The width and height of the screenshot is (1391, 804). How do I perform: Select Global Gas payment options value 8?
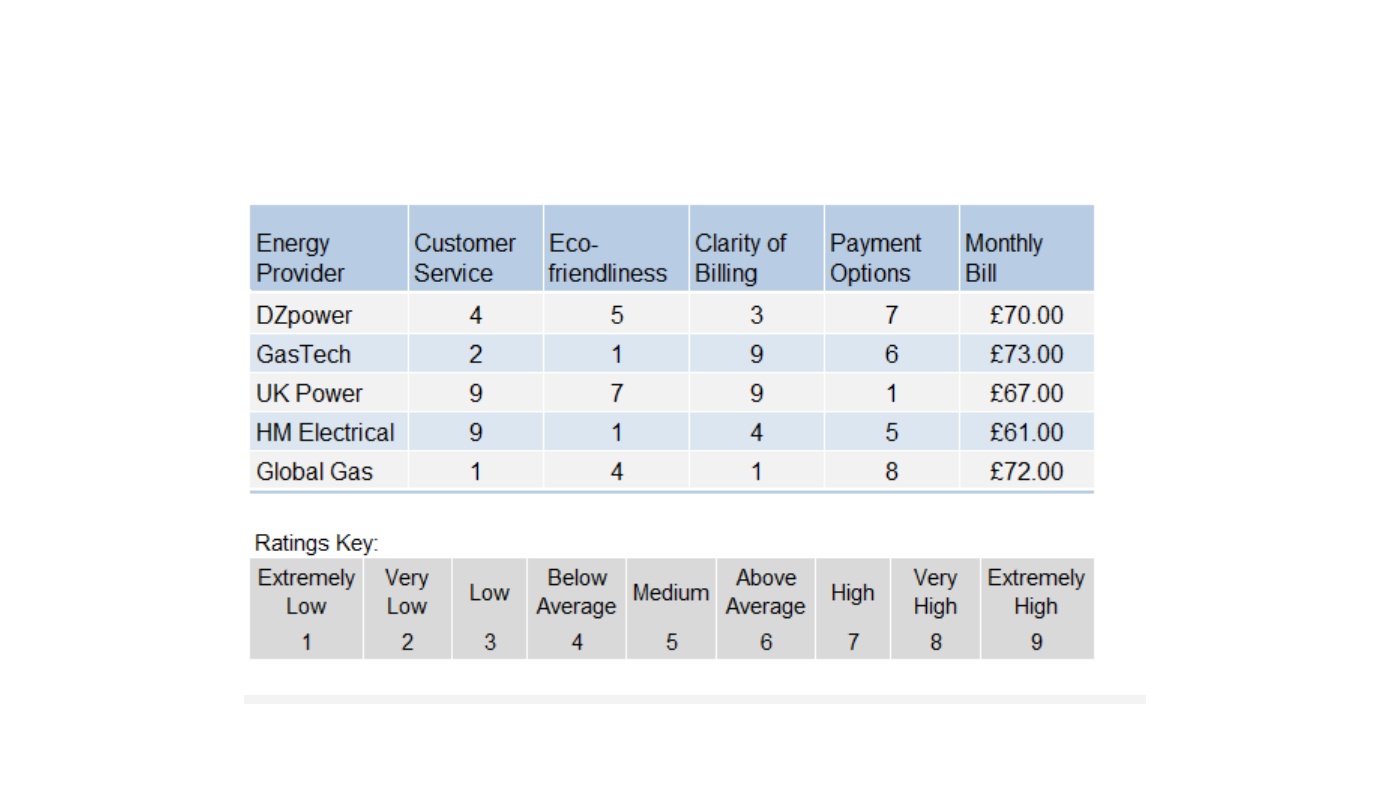891,471
